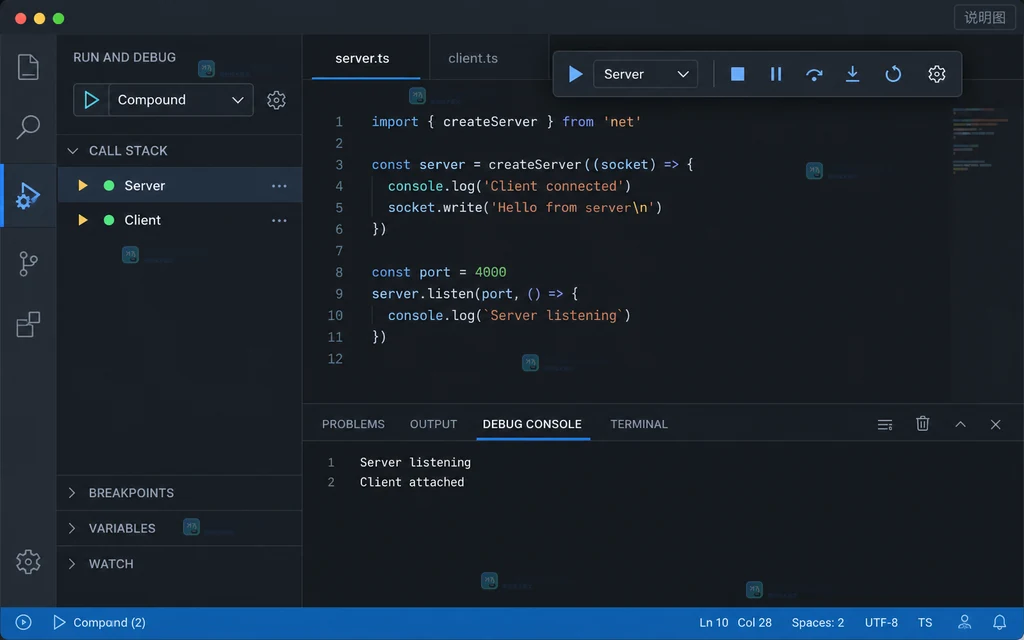
Task: Click the macOS green zoom window button
Action: coord(59,18)
